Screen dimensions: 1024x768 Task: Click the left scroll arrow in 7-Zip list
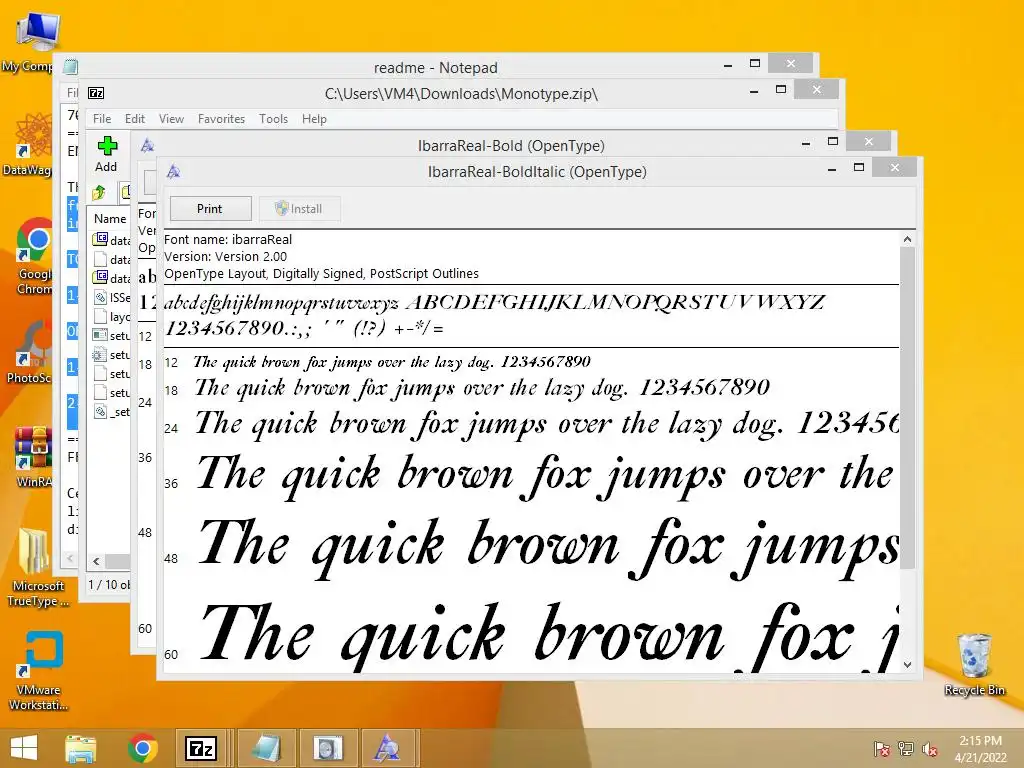(97, 561)
